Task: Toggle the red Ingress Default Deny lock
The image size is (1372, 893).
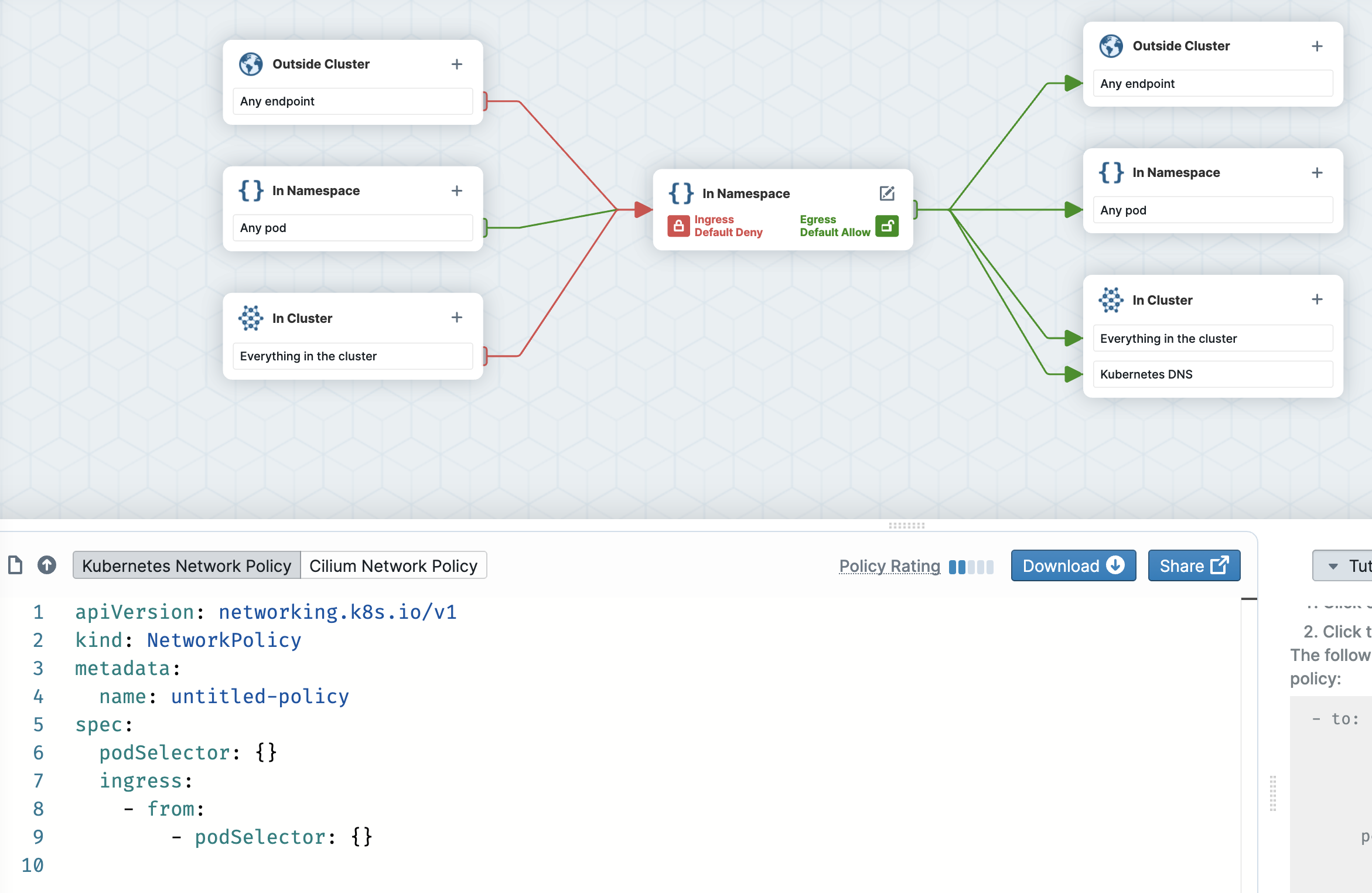Action: (x=678, y=226)
